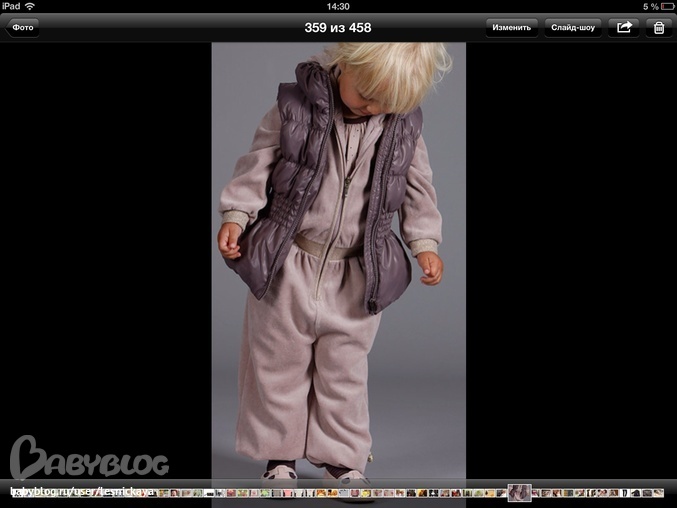Click a thumbnail mid-strip under the photo

[338, 493]
